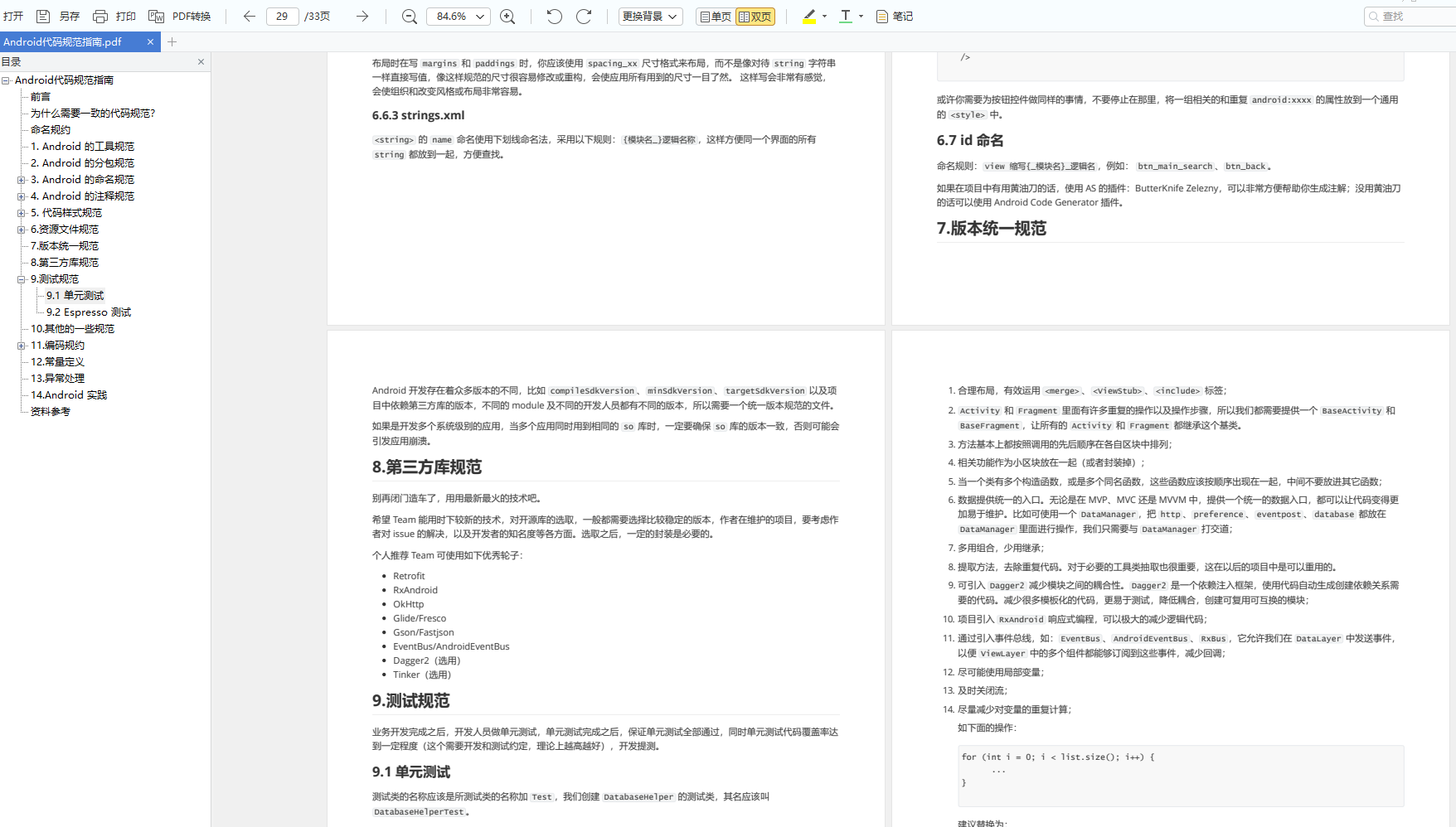The width and height of the screenshot is (1456, 827).
Task: Close the Android代码规范指南.pdf tab
Action: pos(150,41)
